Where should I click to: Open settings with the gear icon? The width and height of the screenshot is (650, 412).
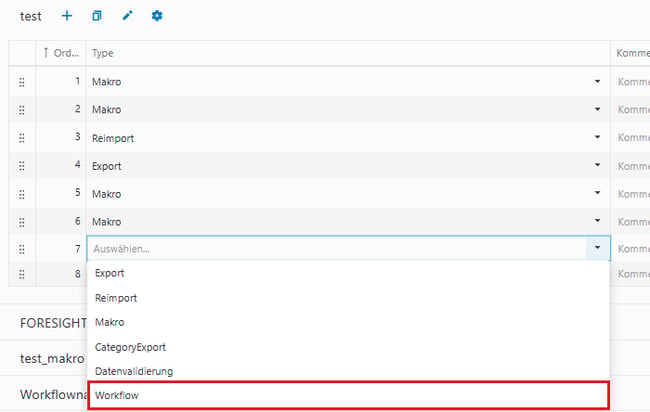click(157, 16)
